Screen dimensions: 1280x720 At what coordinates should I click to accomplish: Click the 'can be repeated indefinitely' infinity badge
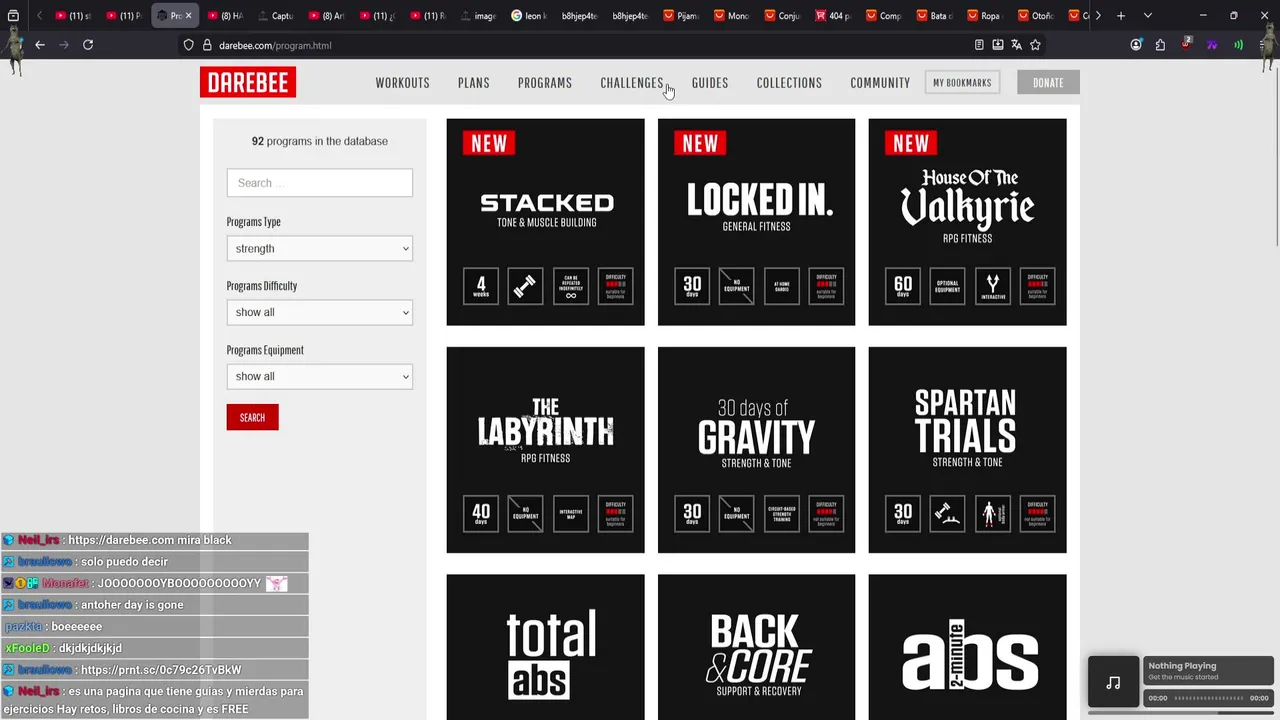point(571,286)
